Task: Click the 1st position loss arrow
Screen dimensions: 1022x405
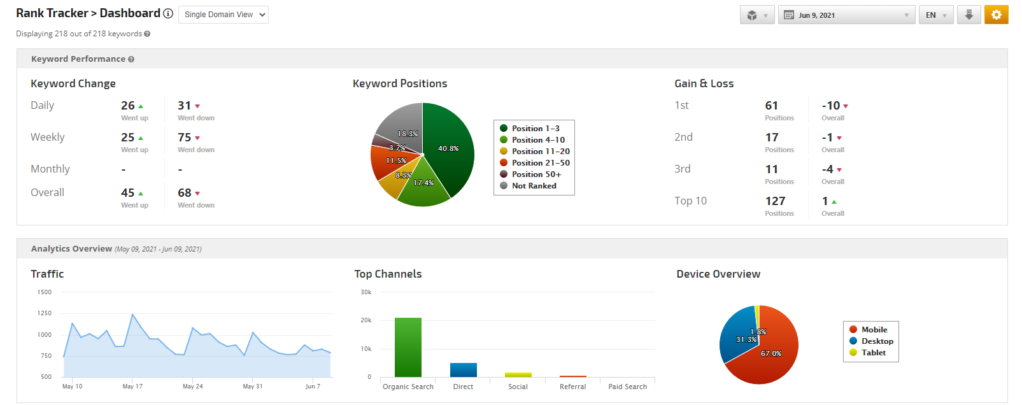Action: (x=846, y=106)
